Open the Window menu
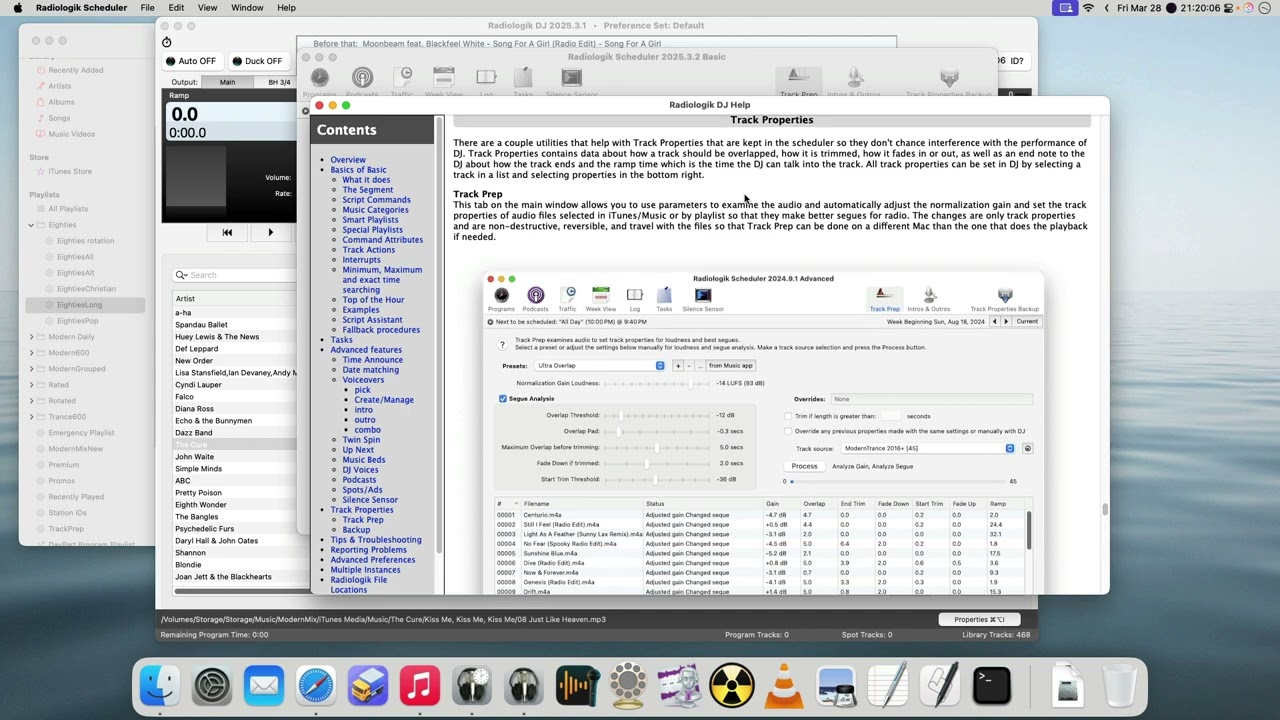Viewport: 1280px width, 720px height. (247, 8)
